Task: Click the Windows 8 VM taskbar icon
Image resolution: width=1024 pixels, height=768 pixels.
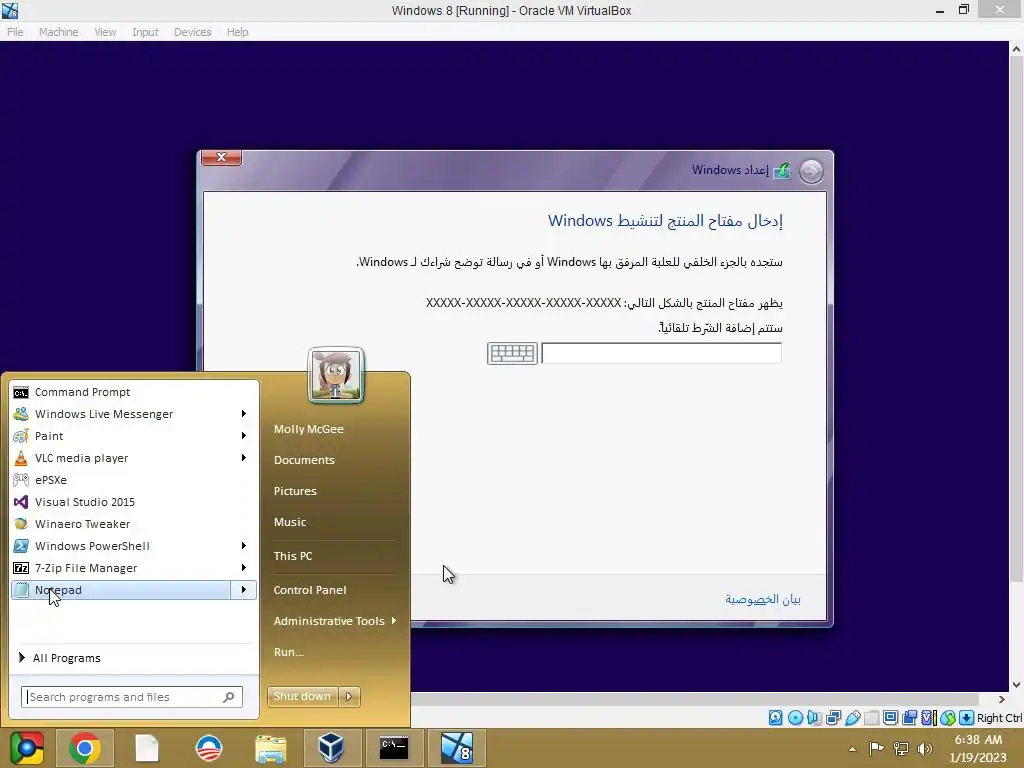Action: point(456,748)
